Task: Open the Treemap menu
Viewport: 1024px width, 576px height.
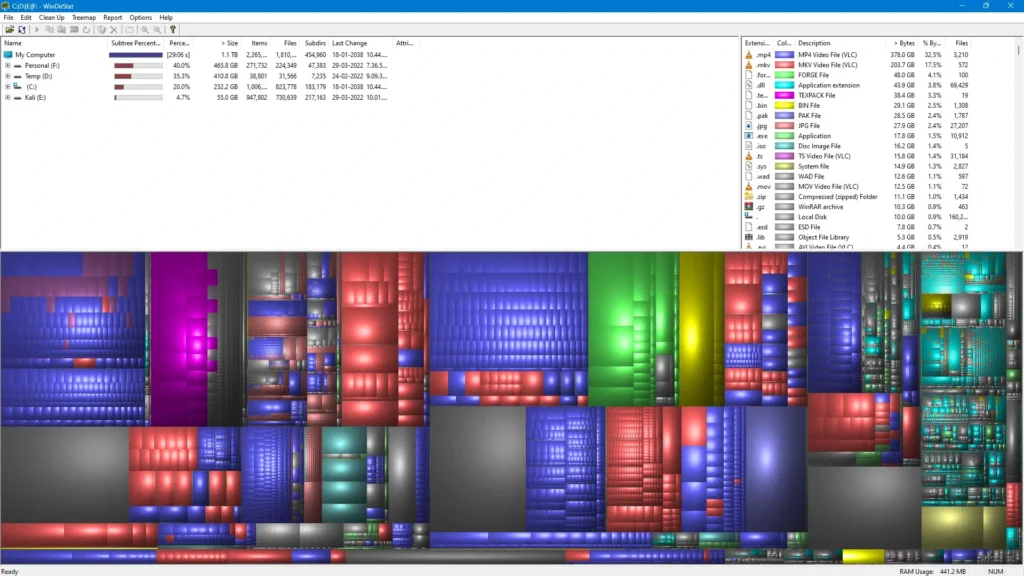Action: click(x=84, y=17)
